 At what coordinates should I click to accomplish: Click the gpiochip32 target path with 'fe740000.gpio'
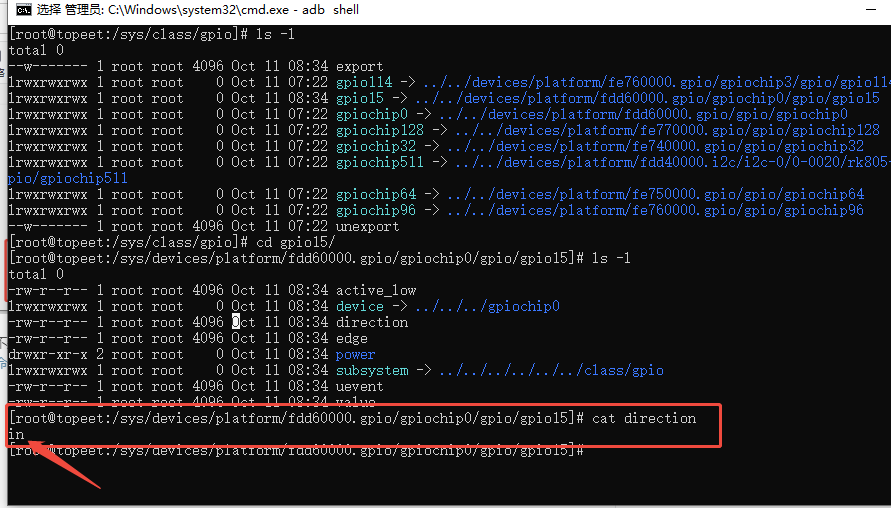[x=655, y=146]
